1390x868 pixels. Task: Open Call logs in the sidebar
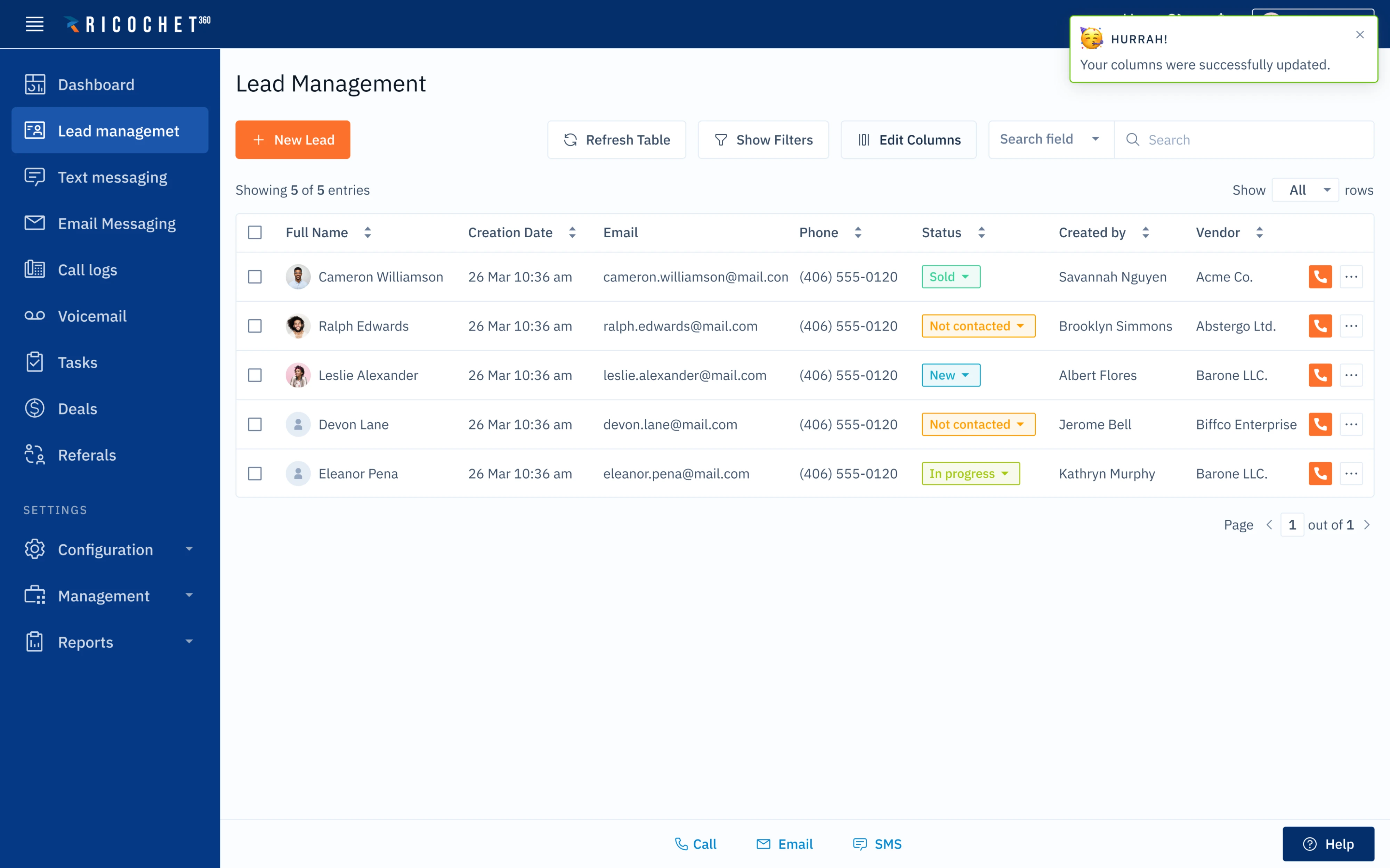click(x=110, y=270)
